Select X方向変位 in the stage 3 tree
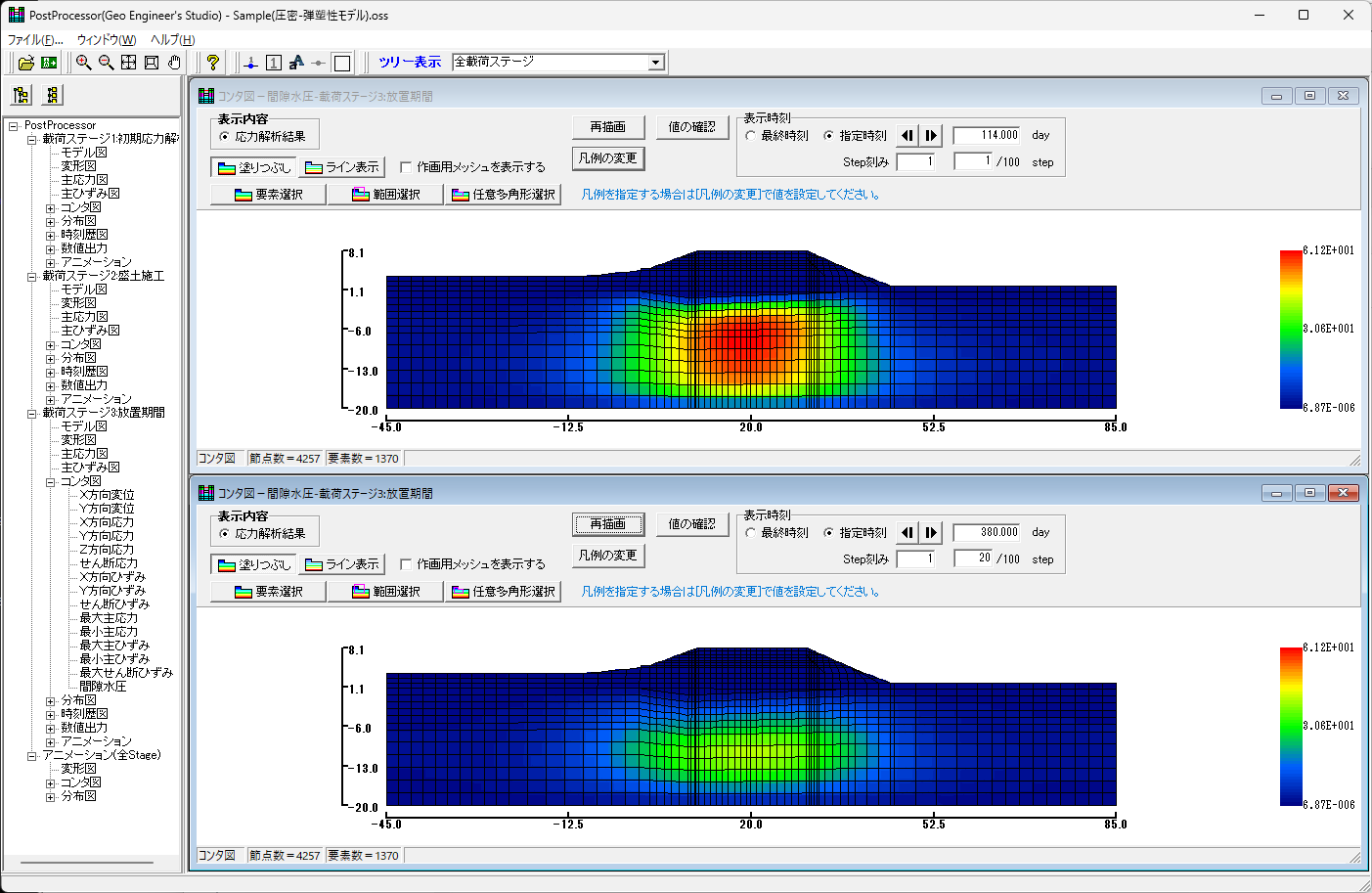 pyautogui.click(x=107, y=495)
